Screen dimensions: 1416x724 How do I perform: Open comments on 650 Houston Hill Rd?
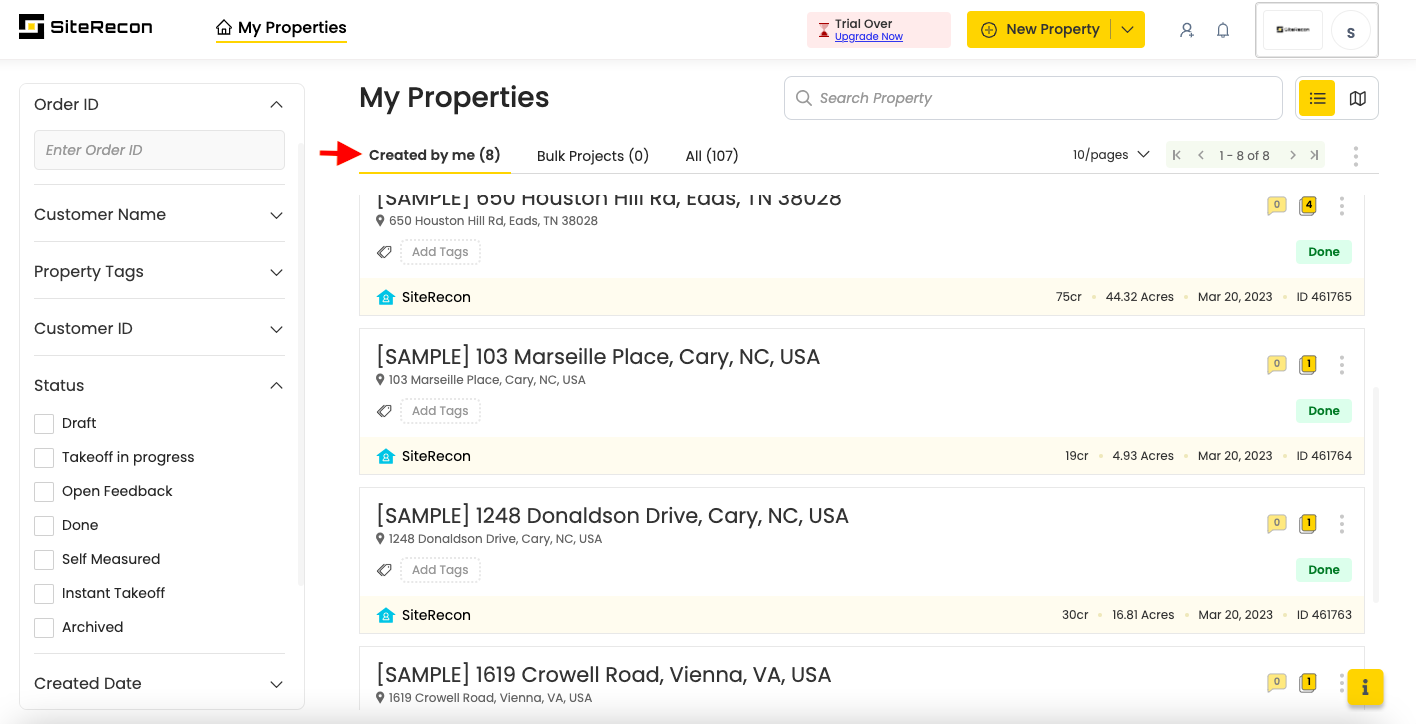click(1276, 206)
